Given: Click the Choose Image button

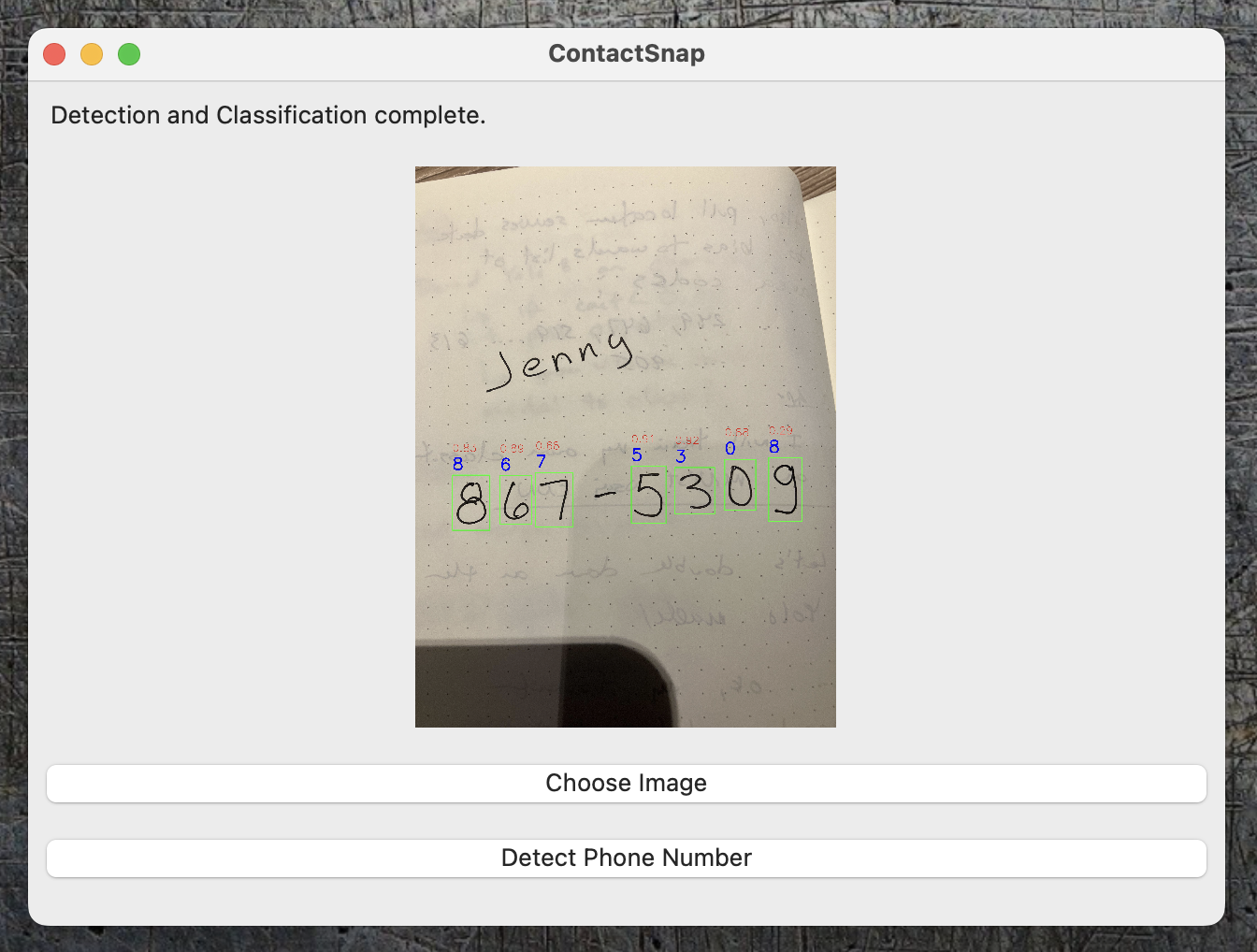Looking at the screenshot, I should click(626, 783).
